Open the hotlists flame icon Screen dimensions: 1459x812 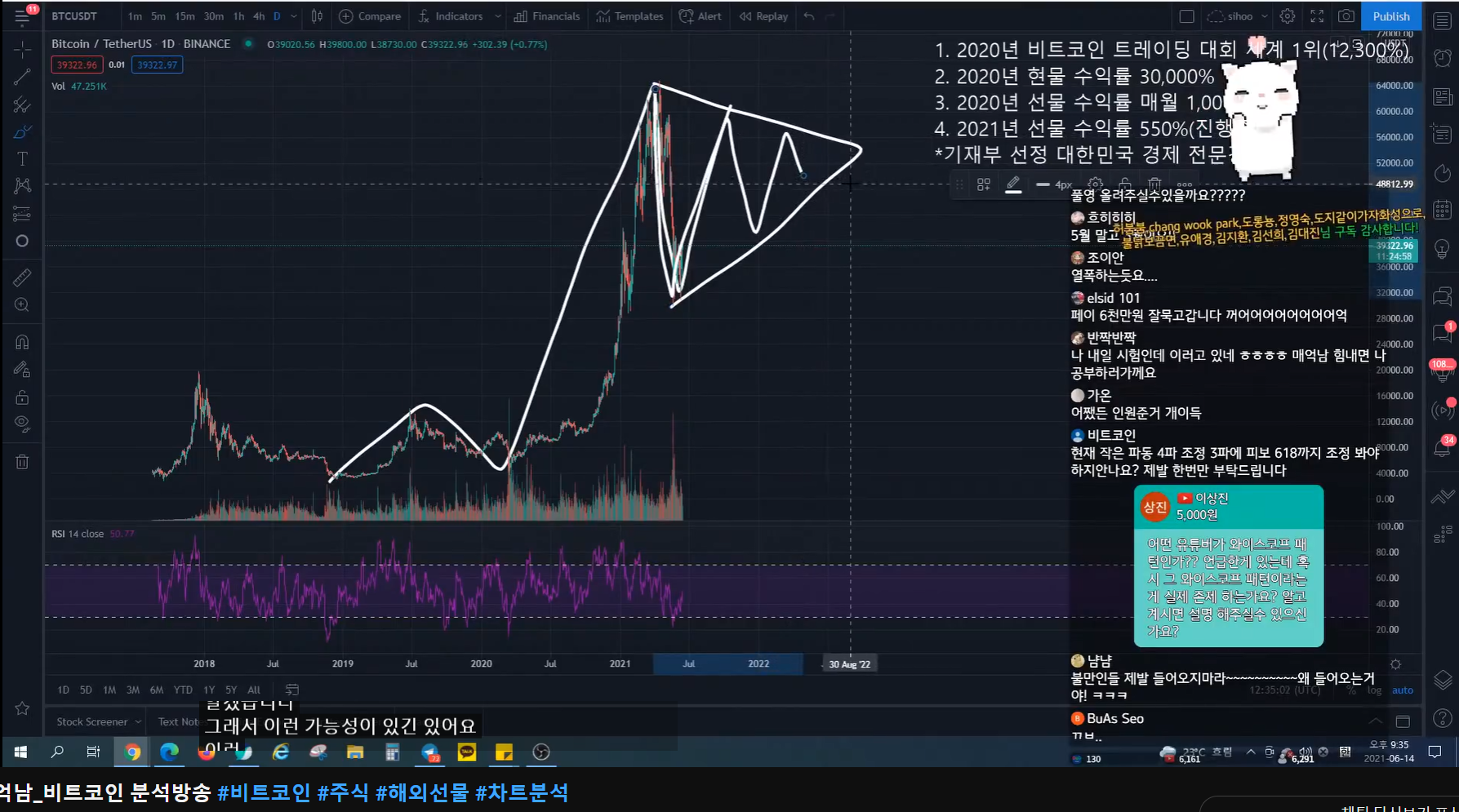[1442, 172]
